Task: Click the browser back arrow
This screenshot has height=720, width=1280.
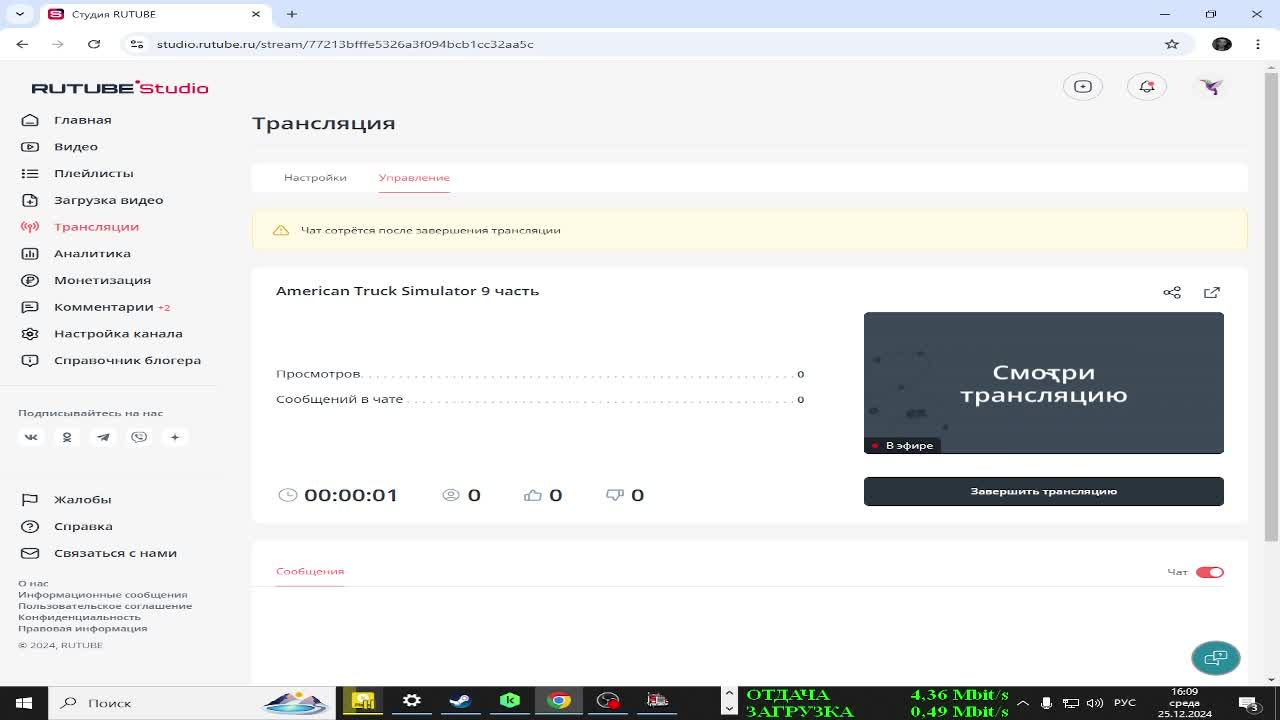Action: click(x=22, y=44)
